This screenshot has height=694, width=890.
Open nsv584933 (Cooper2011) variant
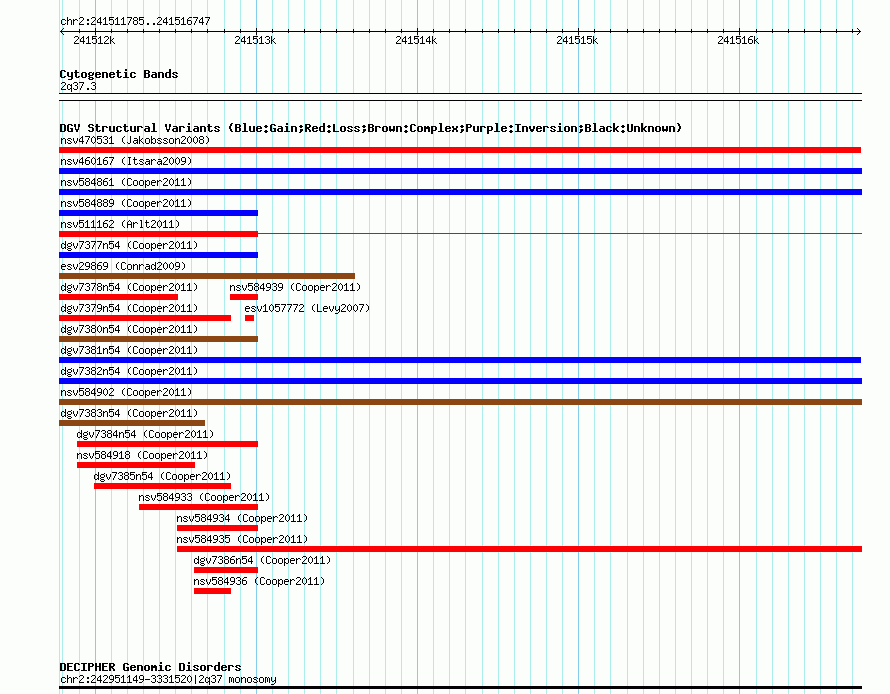204,497
